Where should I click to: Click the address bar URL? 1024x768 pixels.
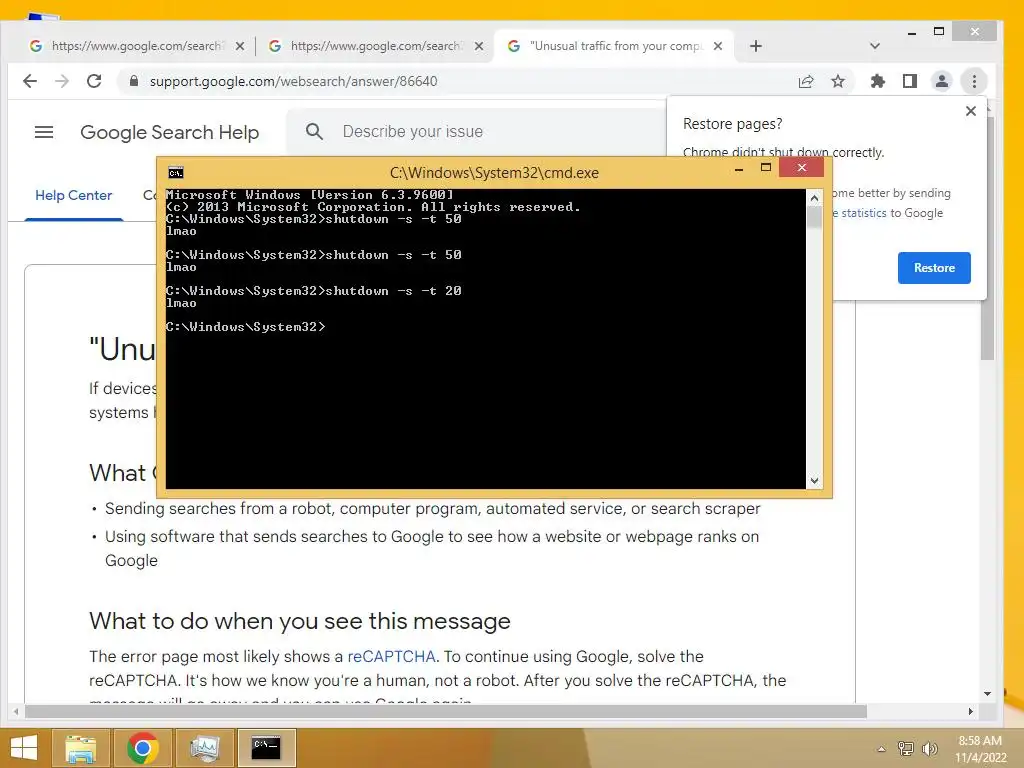(x=293, y=81)
